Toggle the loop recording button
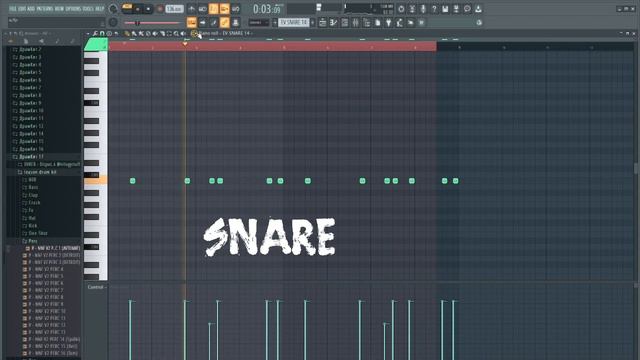The image size is (640, 360). [x=236, y=9]
